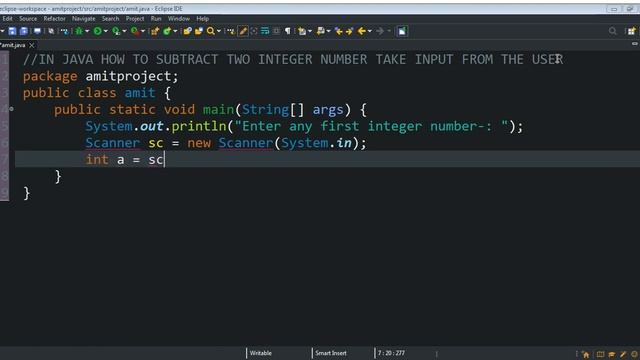Toggle Show Whitespace Characters pilcrow icon
640x360 pixels.
coord(288,31)
